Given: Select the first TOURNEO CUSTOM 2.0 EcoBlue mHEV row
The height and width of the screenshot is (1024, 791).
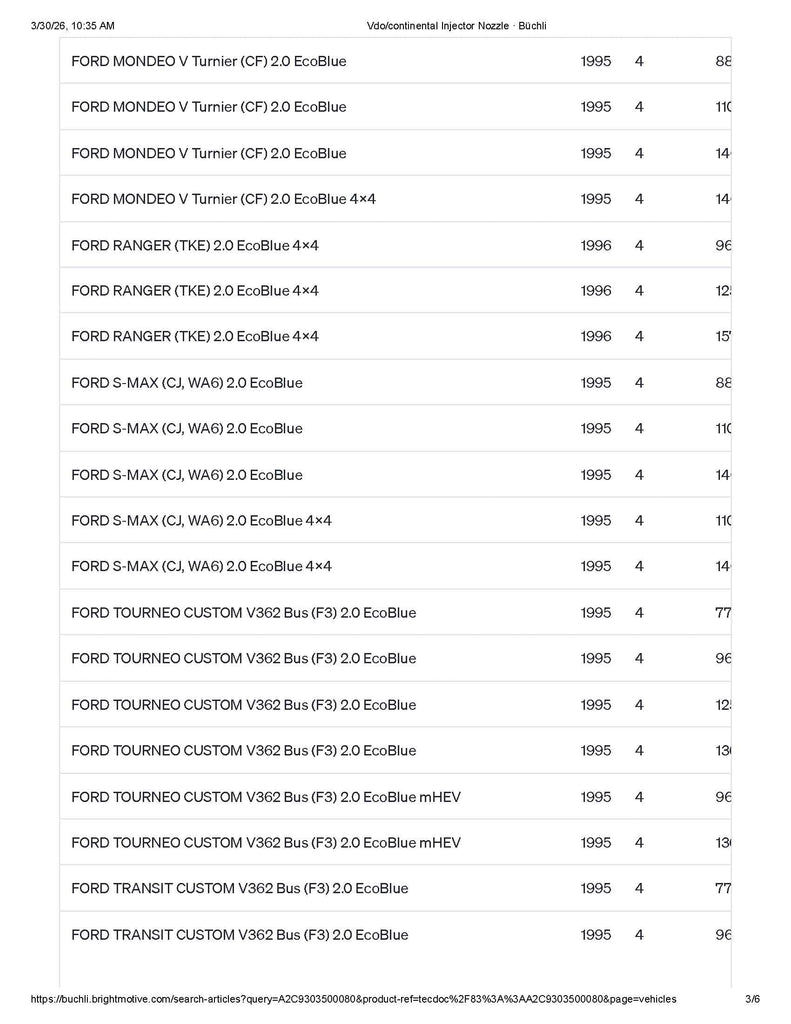Looking at the screenshot, I should pyautogui.click(x=395, y=797).
